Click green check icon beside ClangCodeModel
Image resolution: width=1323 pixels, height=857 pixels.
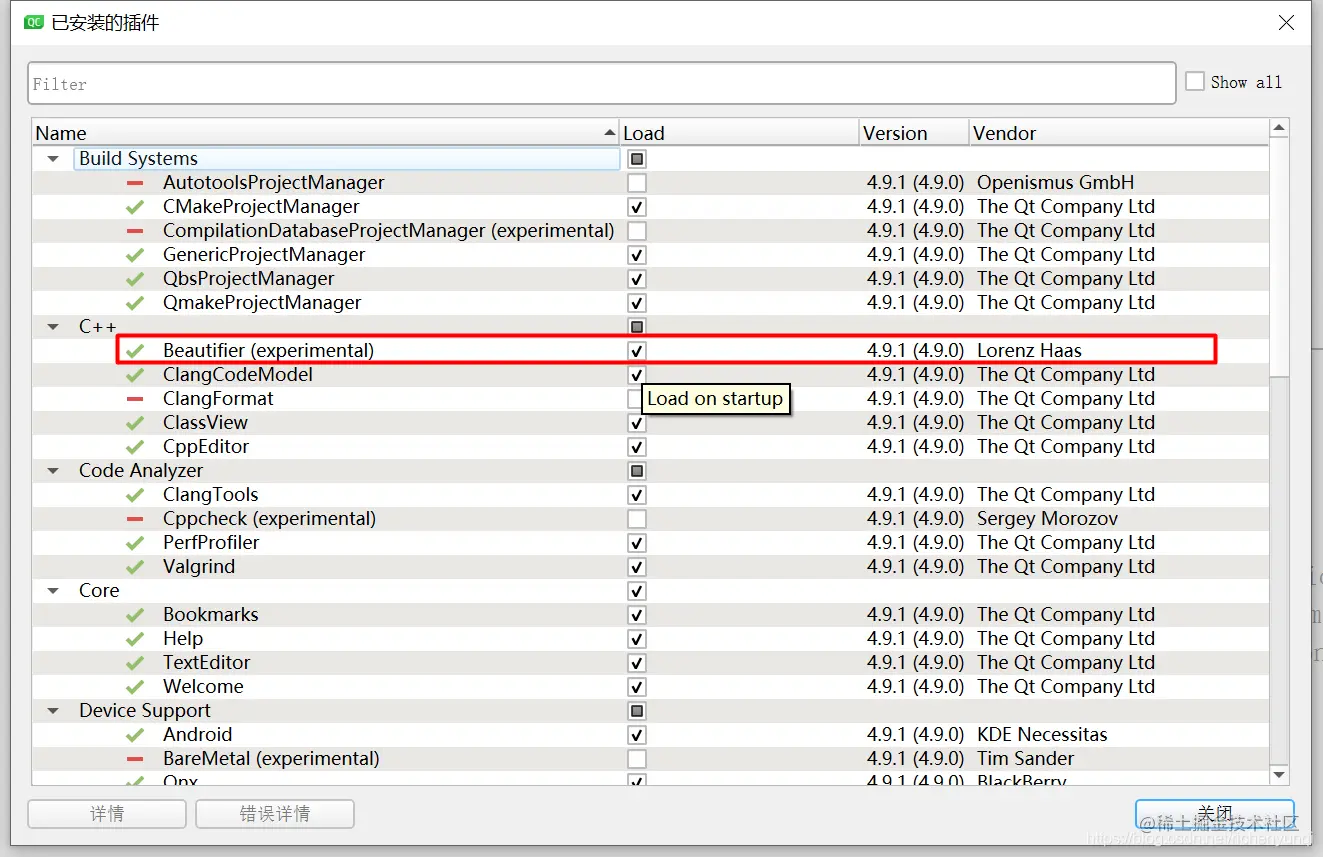135,375
